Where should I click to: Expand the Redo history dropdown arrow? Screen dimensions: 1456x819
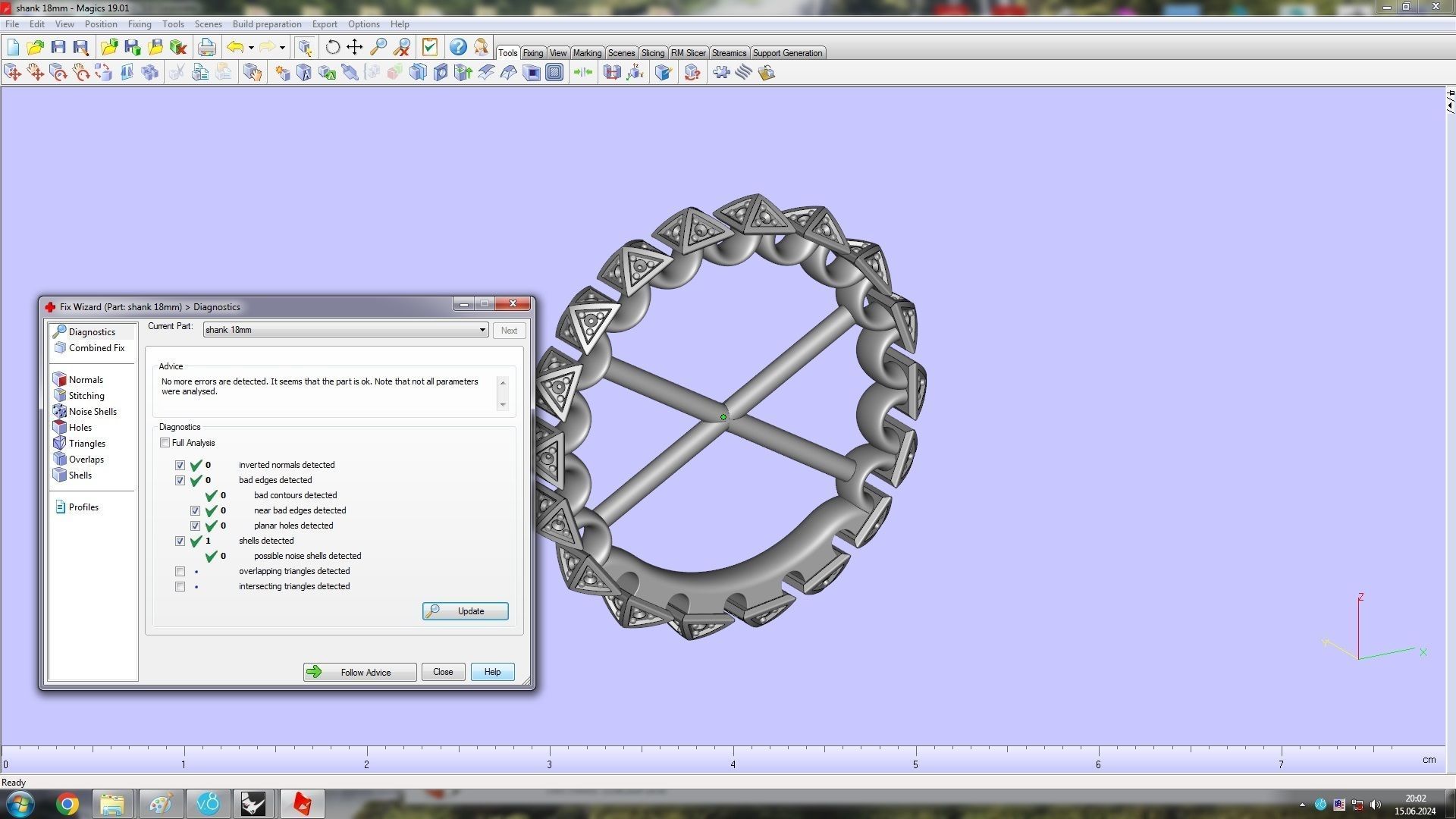(x=282, y=48)
